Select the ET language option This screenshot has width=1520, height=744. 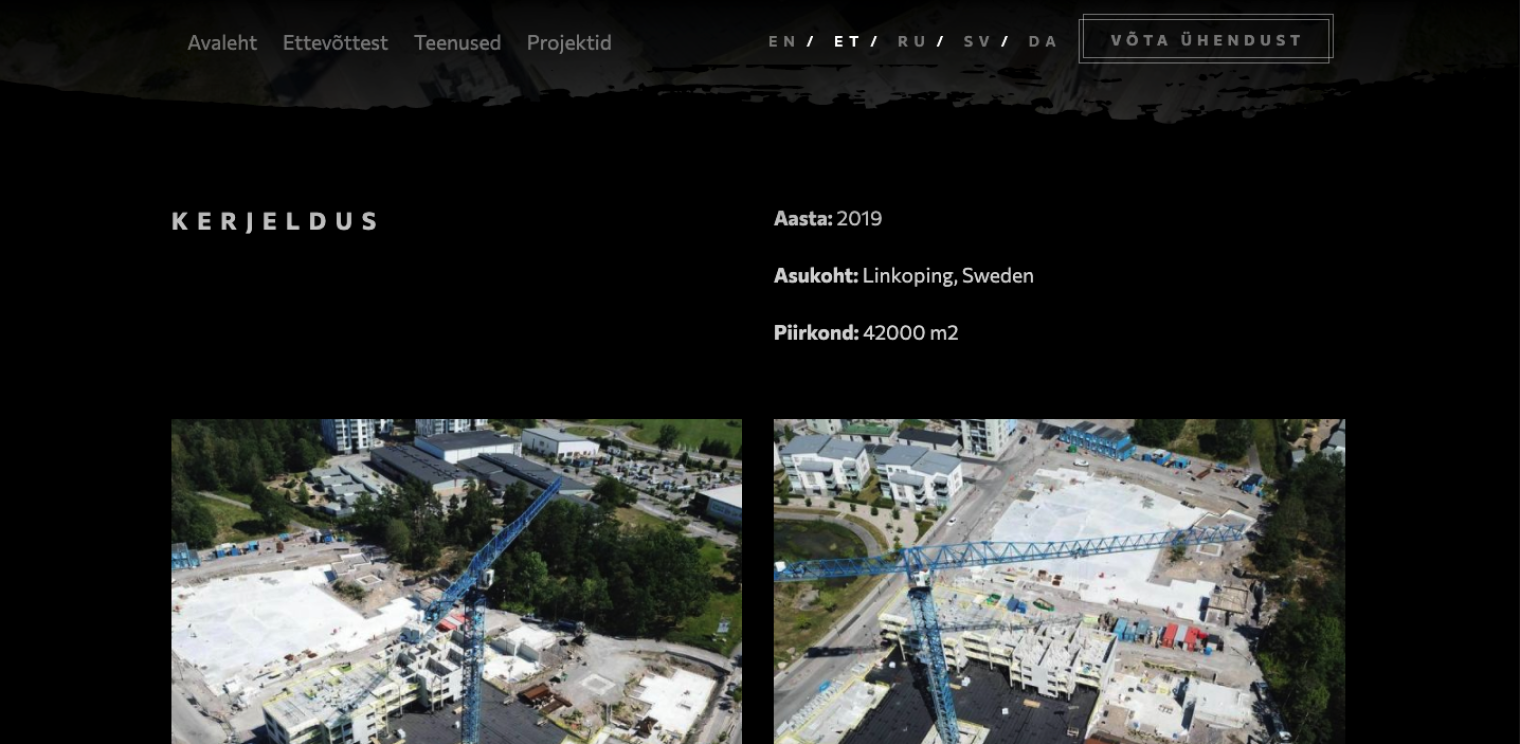click(x=847, y=41)
